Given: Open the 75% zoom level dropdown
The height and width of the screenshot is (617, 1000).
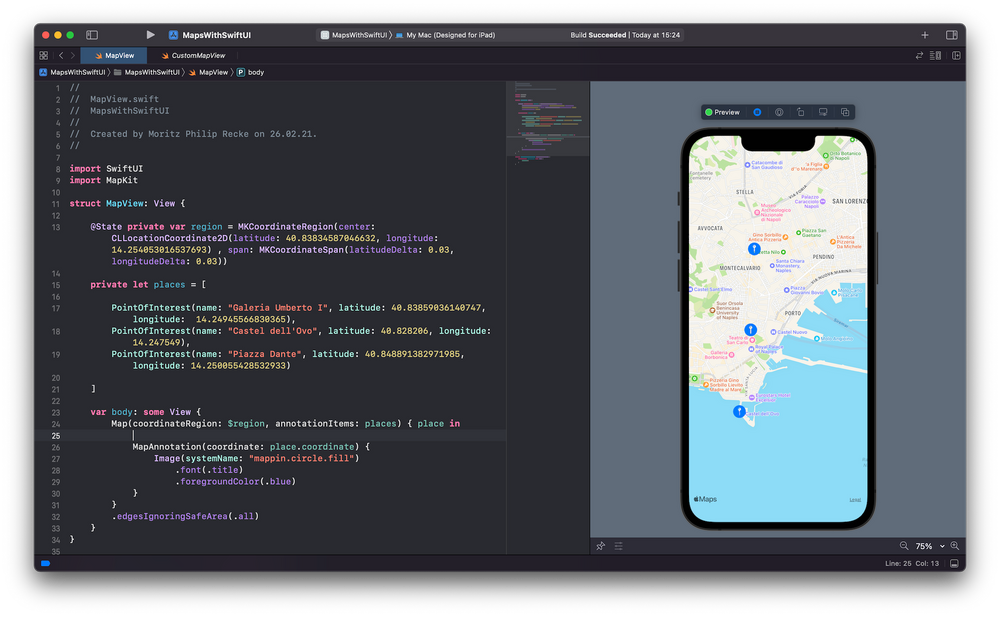Looking at the screenshot, I should [928, 546].
